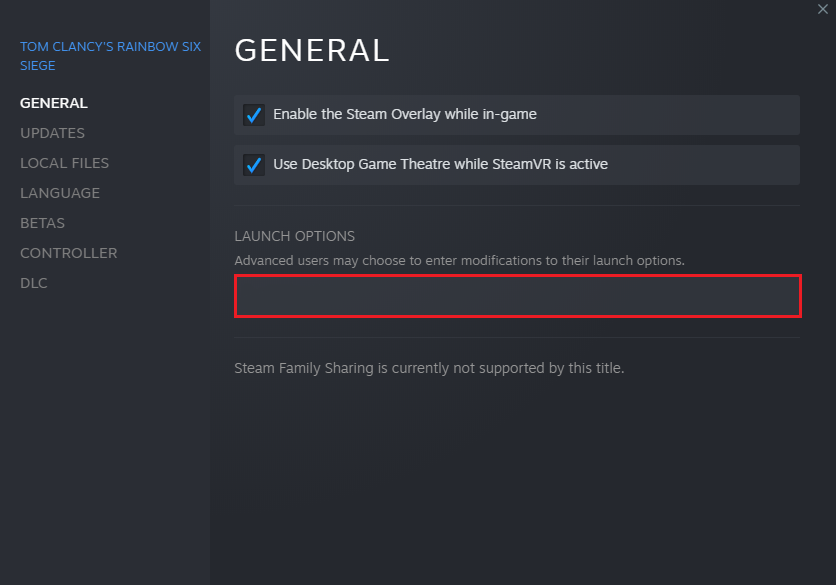Screen dimensions: 836x585
Task: Go to the Controller tab
Action: [x=68, y=253]
